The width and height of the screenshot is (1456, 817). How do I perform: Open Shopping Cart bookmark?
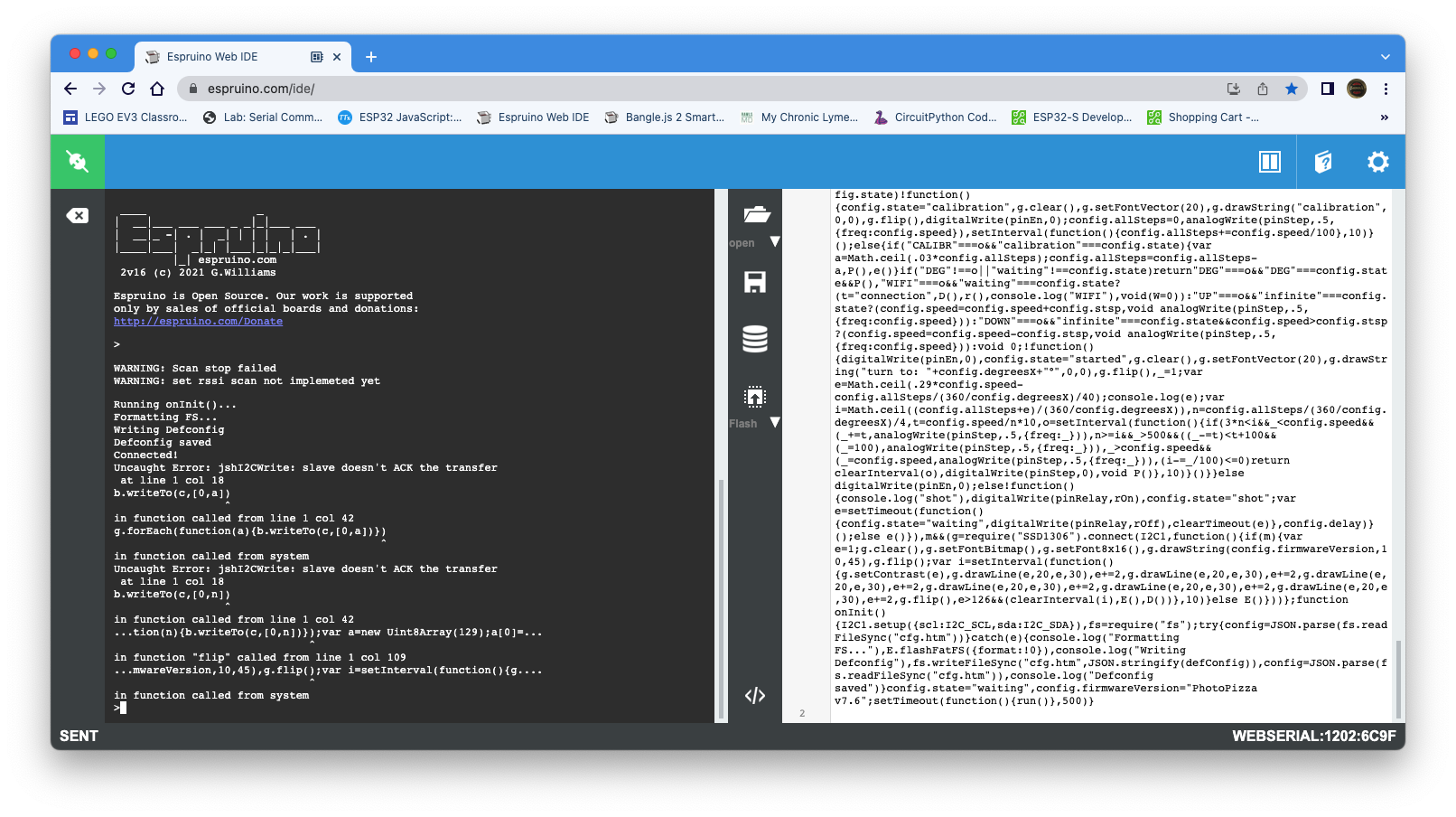[x=1203, y=117]
